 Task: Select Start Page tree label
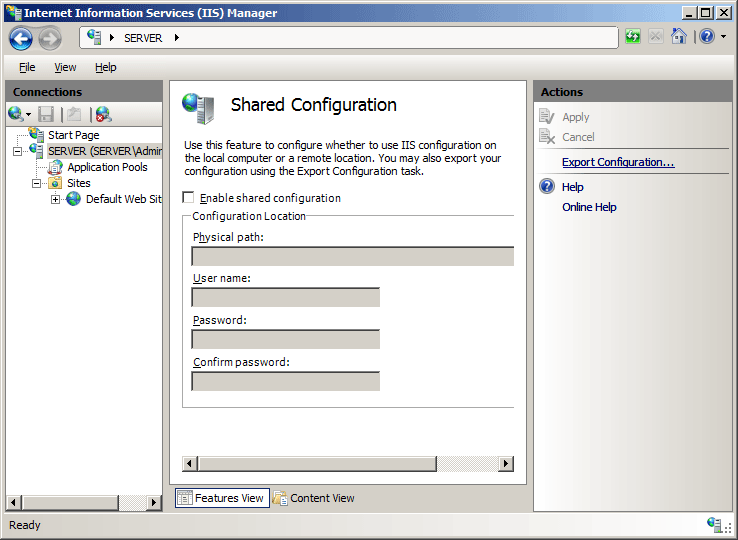[x=74, y=135]
